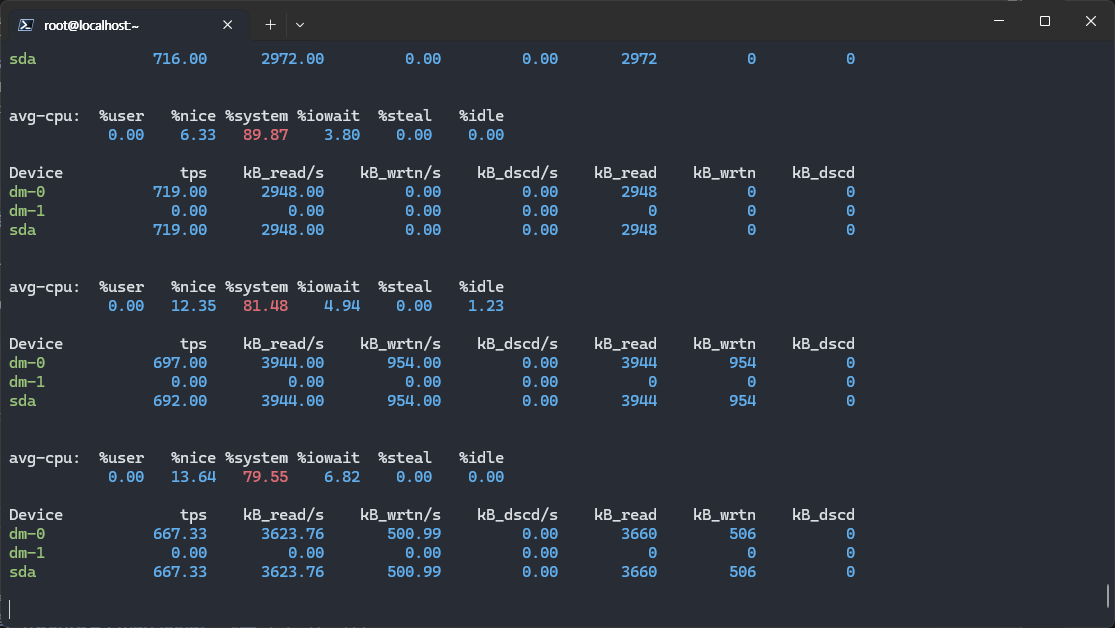Open a new terminal tab

coord(270,24)
